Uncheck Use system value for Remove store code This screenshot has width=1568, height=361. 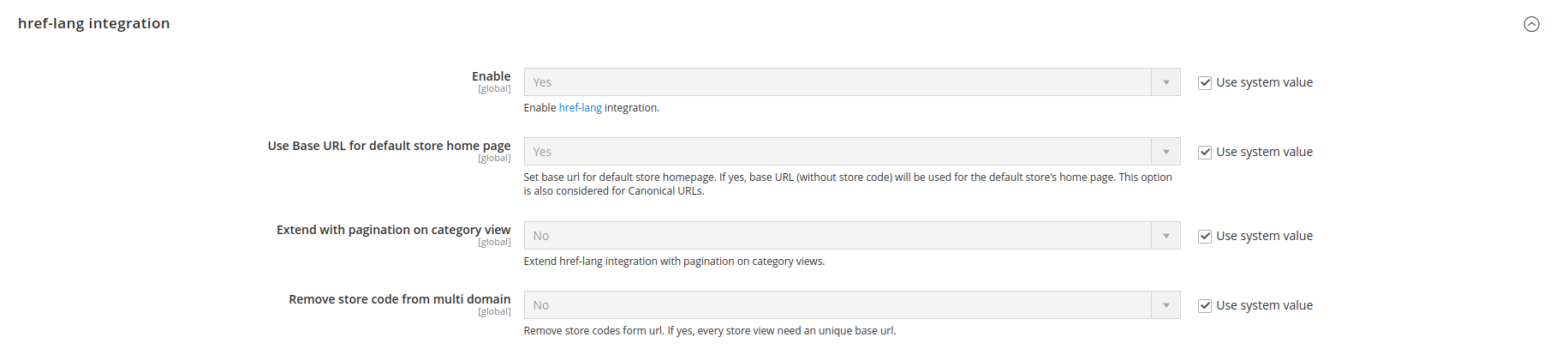(x=1205, y=306)
